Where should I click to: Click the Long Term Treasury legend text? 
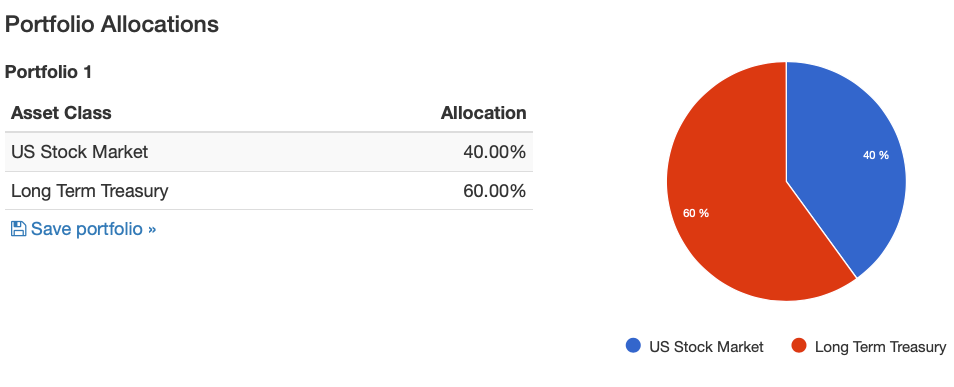880,347
